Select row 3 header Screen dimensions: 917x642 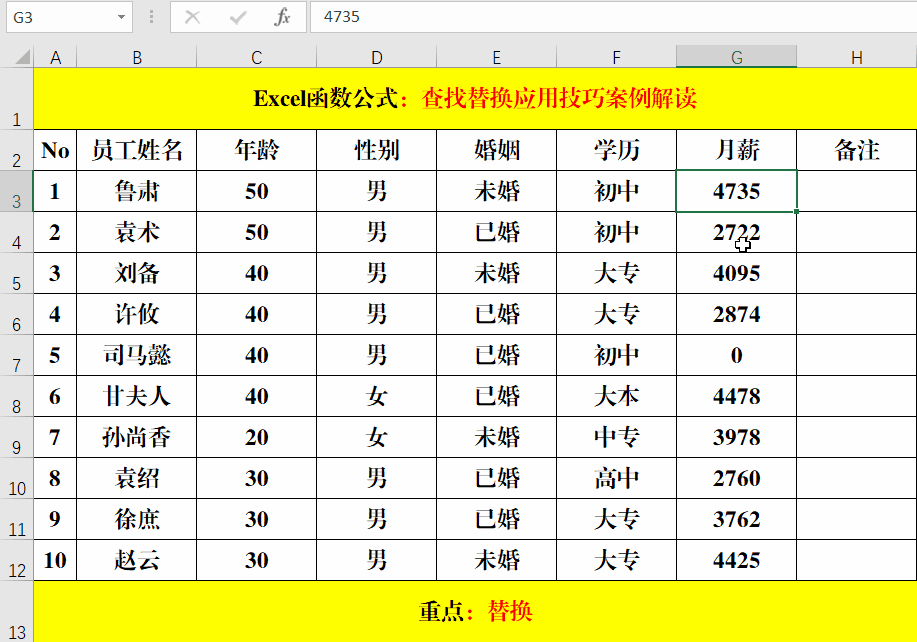point(16,191)
